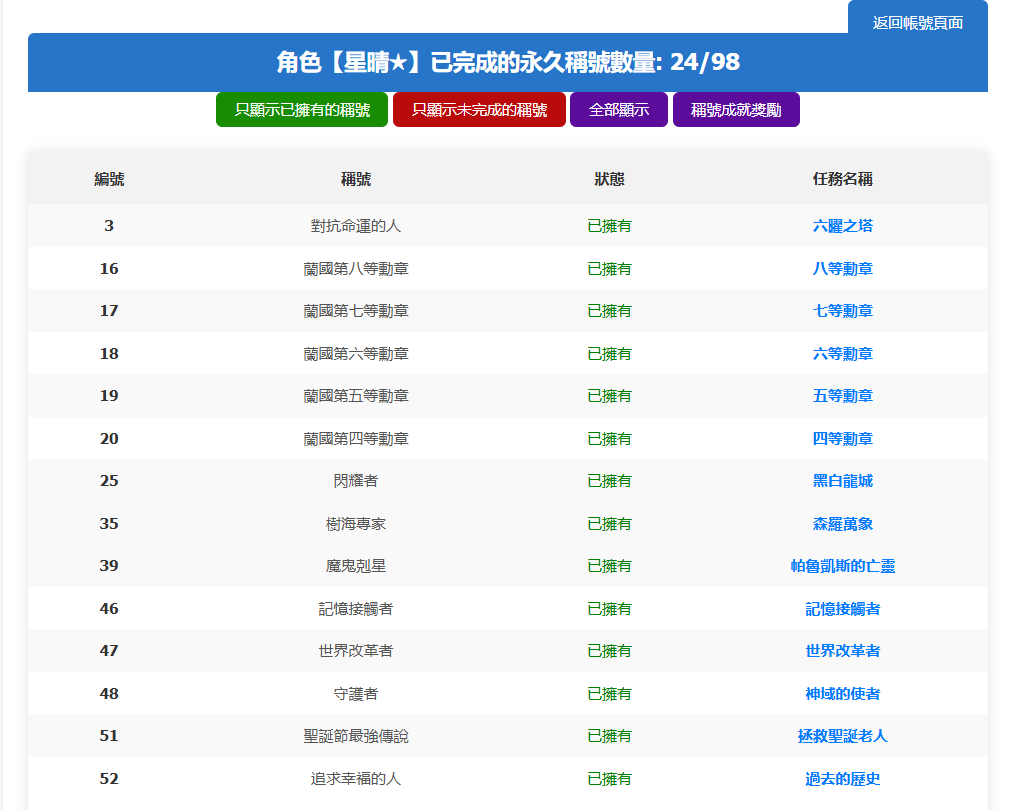Select title text 對抗命運的人
Screen dimensions: 1010x810
point(356,226)
